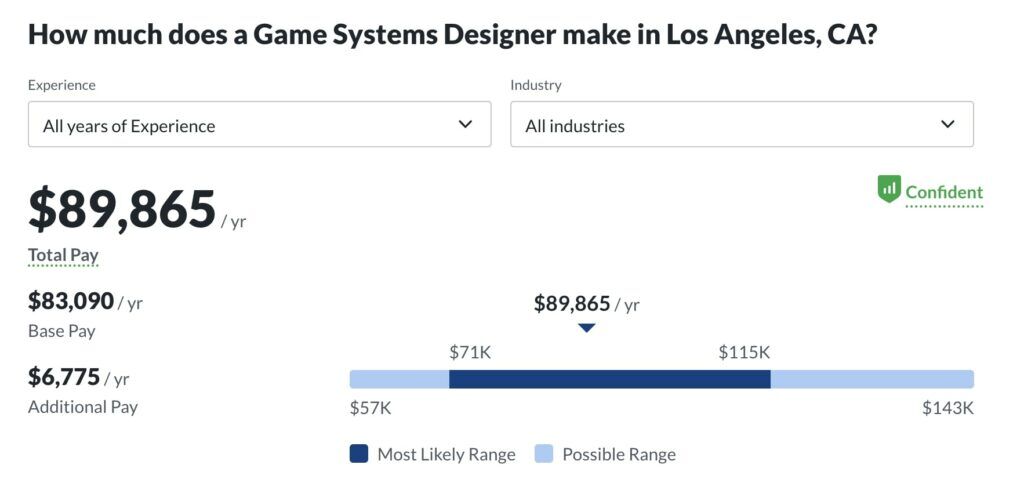Screen dimensions: 1024x479
Task: Click the $143K maximum range label
Action: click(947, 408)
